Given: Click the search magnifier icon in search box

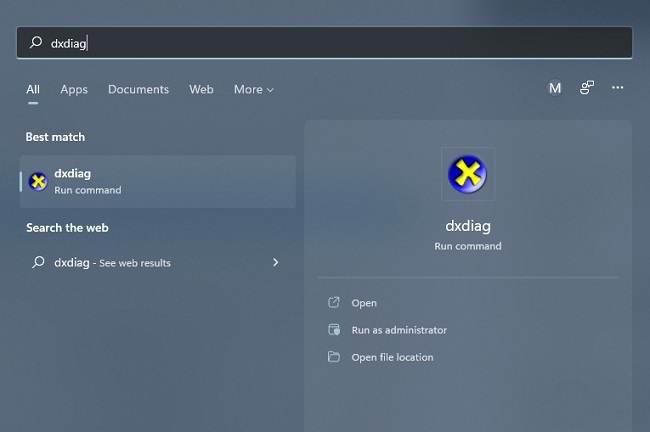Looking at the screenshot, I should click(x=36, y=42).
